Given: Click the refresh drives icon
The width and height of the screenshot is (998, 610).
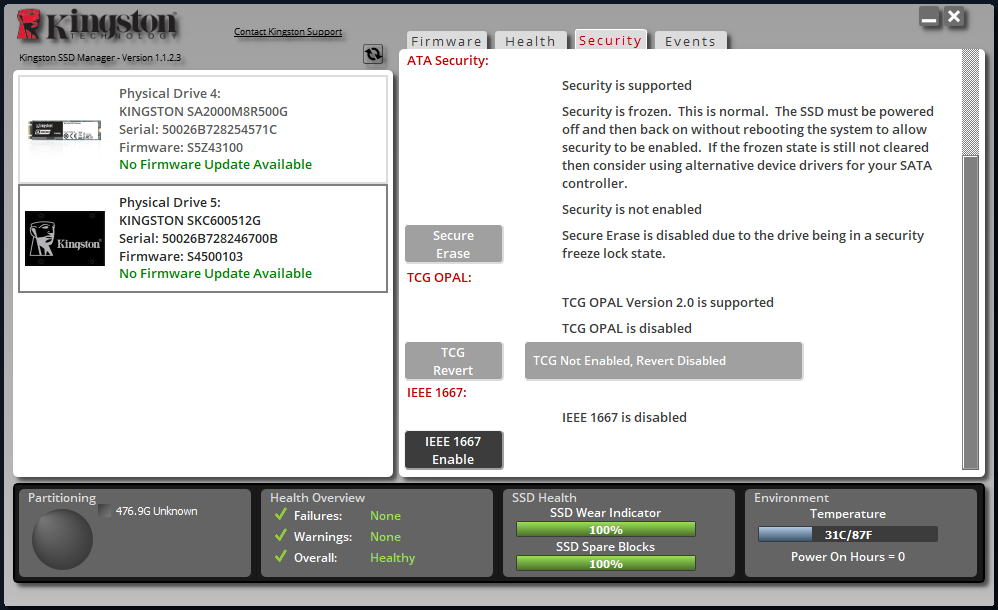Looking at the screenshot, I should [373, 55].
